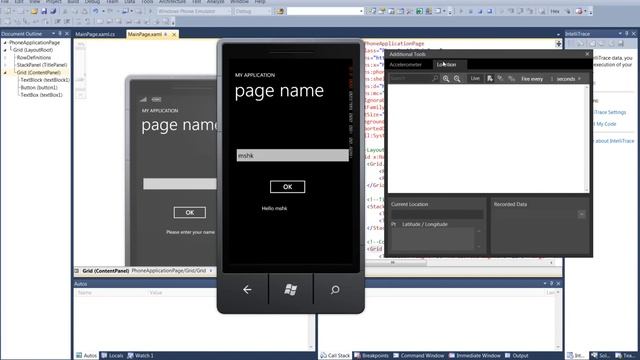
Task: Zoom in on the location map
Action: 446,79
